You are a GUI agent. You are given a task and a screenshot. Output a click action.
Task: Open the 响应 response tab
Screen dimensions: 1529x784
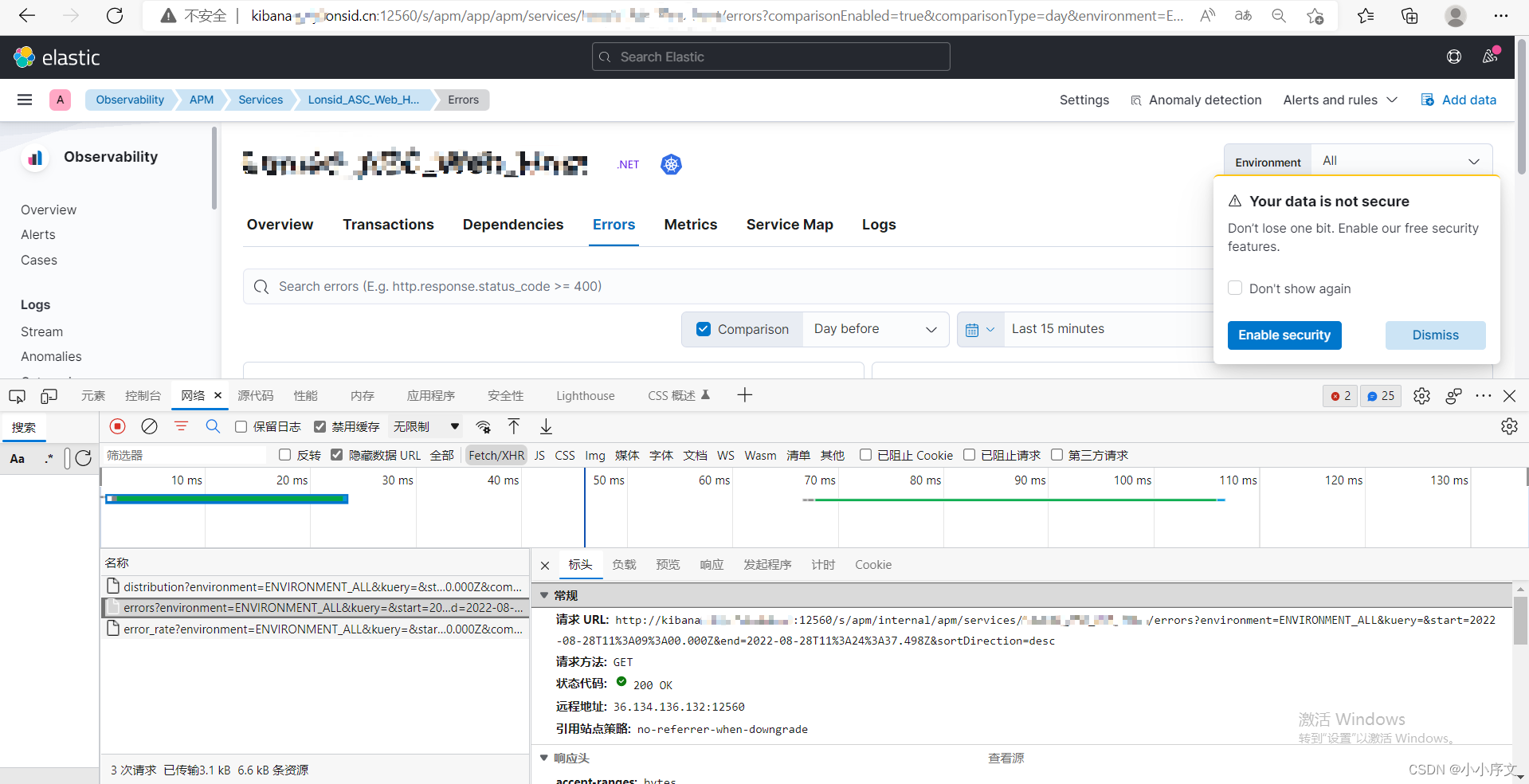click(x=712, y=565)
